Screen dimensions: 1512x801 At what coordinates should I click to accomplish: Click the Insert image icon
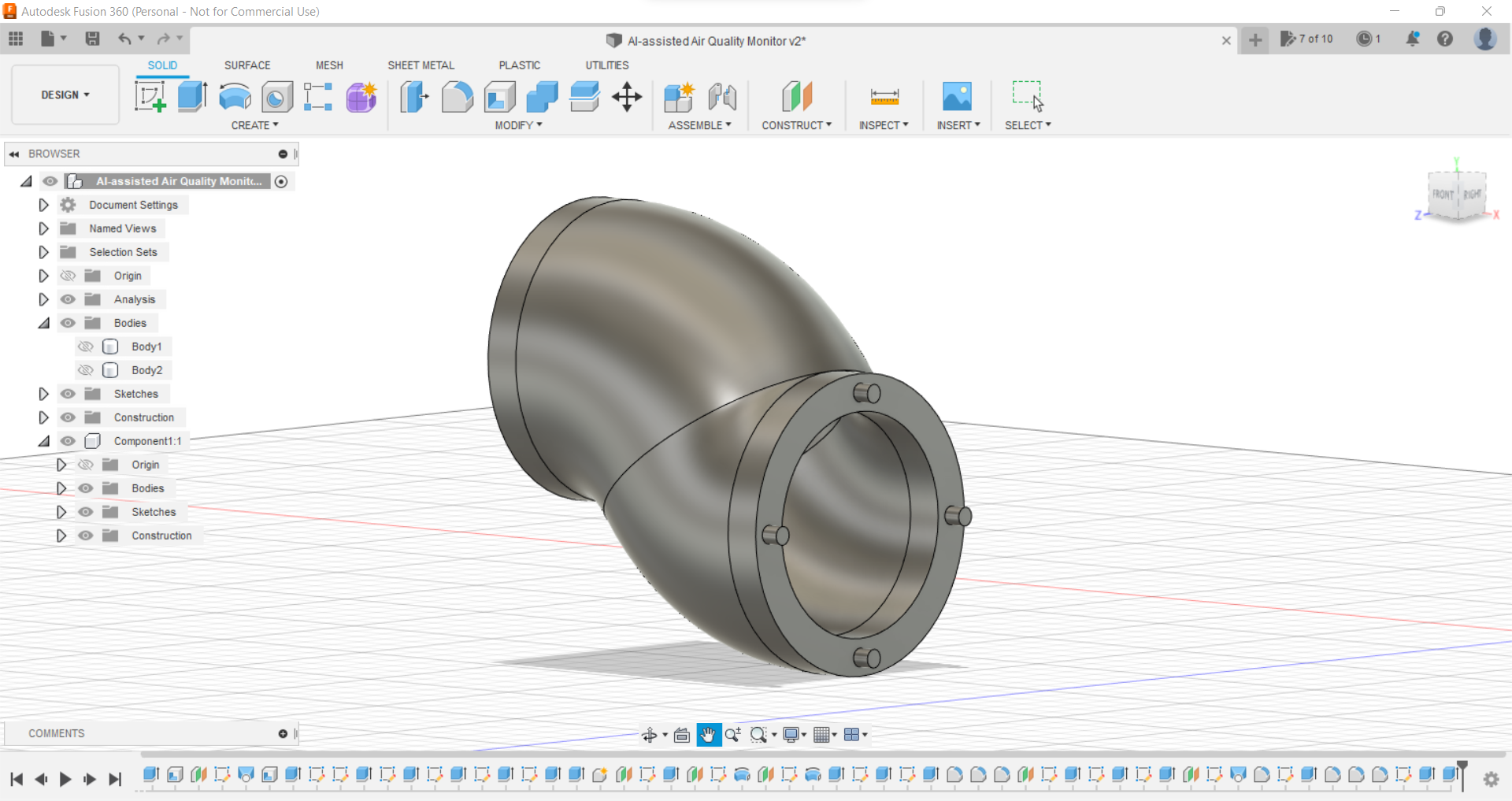[957, 97]
